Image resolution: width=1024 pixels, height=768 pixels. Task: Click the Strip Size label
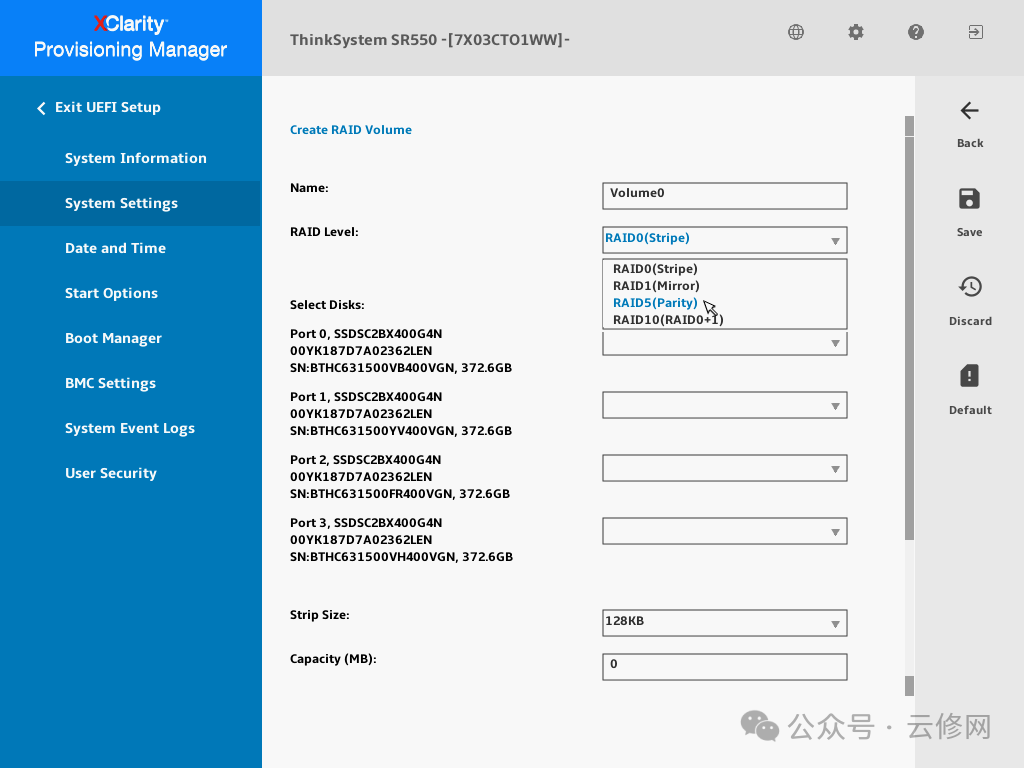[x=319, y=615]
